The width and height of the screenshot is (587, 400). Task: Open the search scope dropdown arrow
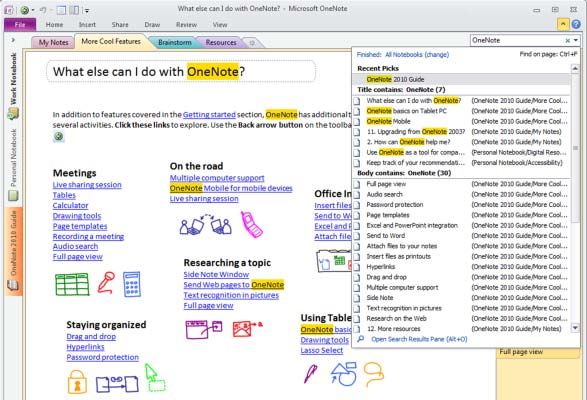576,40
